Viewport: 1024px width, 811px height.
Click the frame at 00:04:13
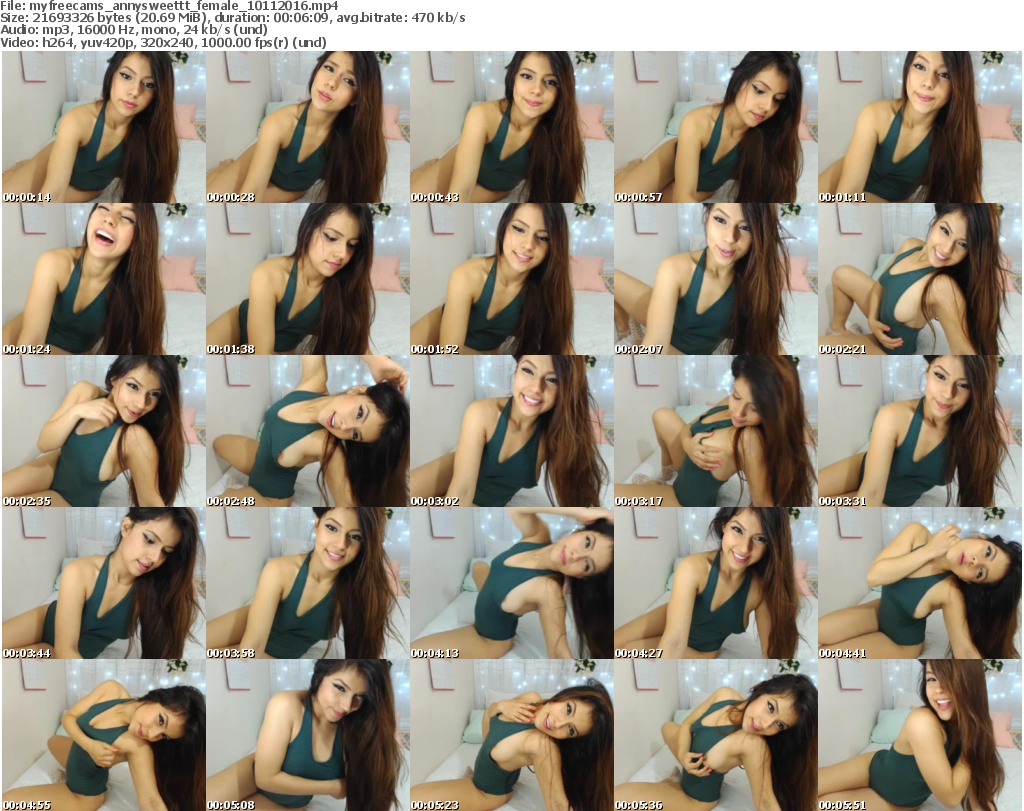click(x=511, y=584)
